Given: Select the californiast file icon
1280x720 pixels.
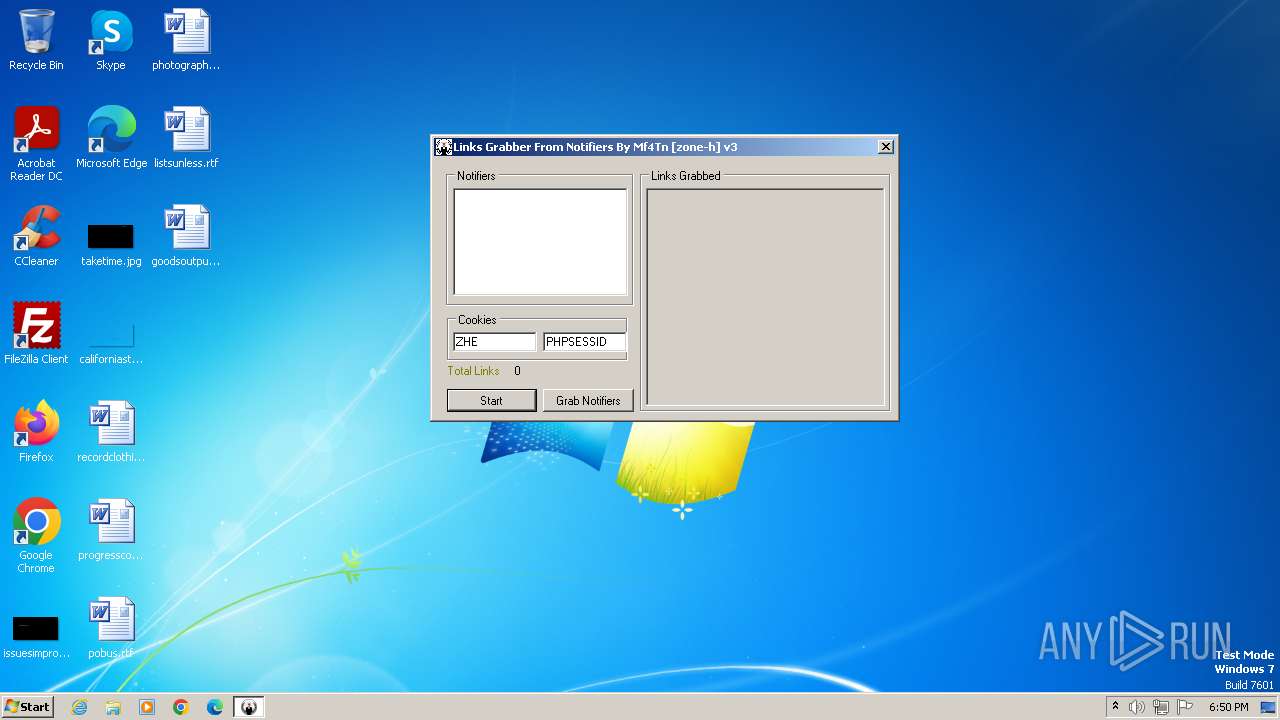Looking at the screenshot, I should coord(111,343).
